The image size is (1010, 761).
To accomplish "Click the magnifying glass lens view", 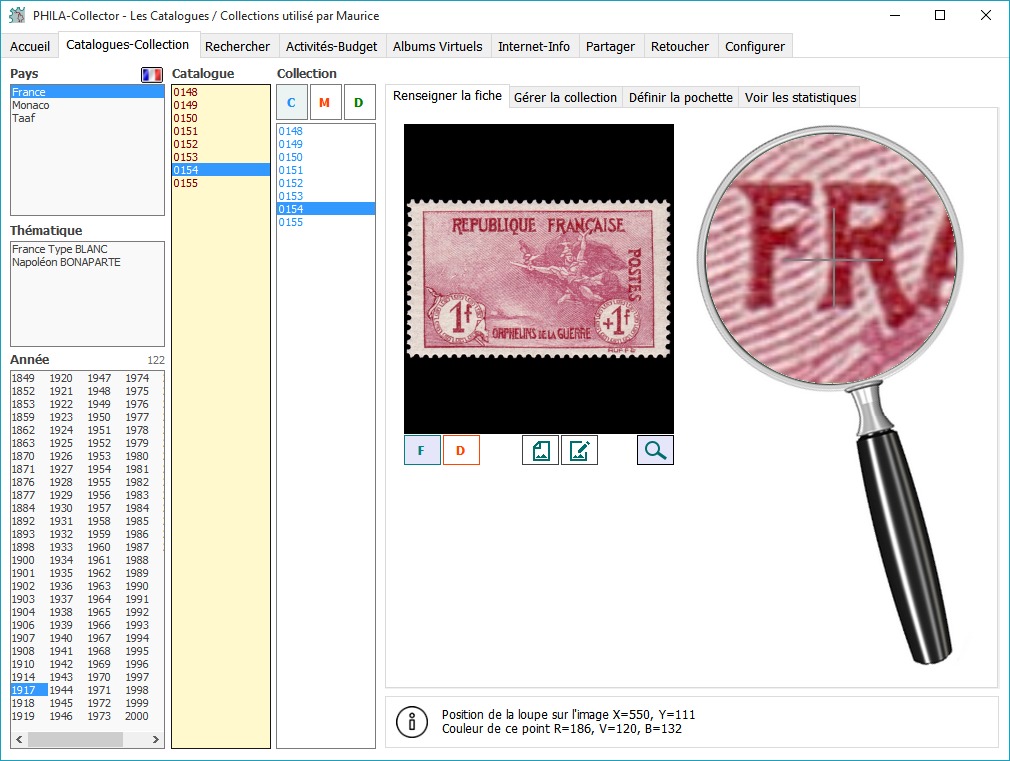I will 830,259.
